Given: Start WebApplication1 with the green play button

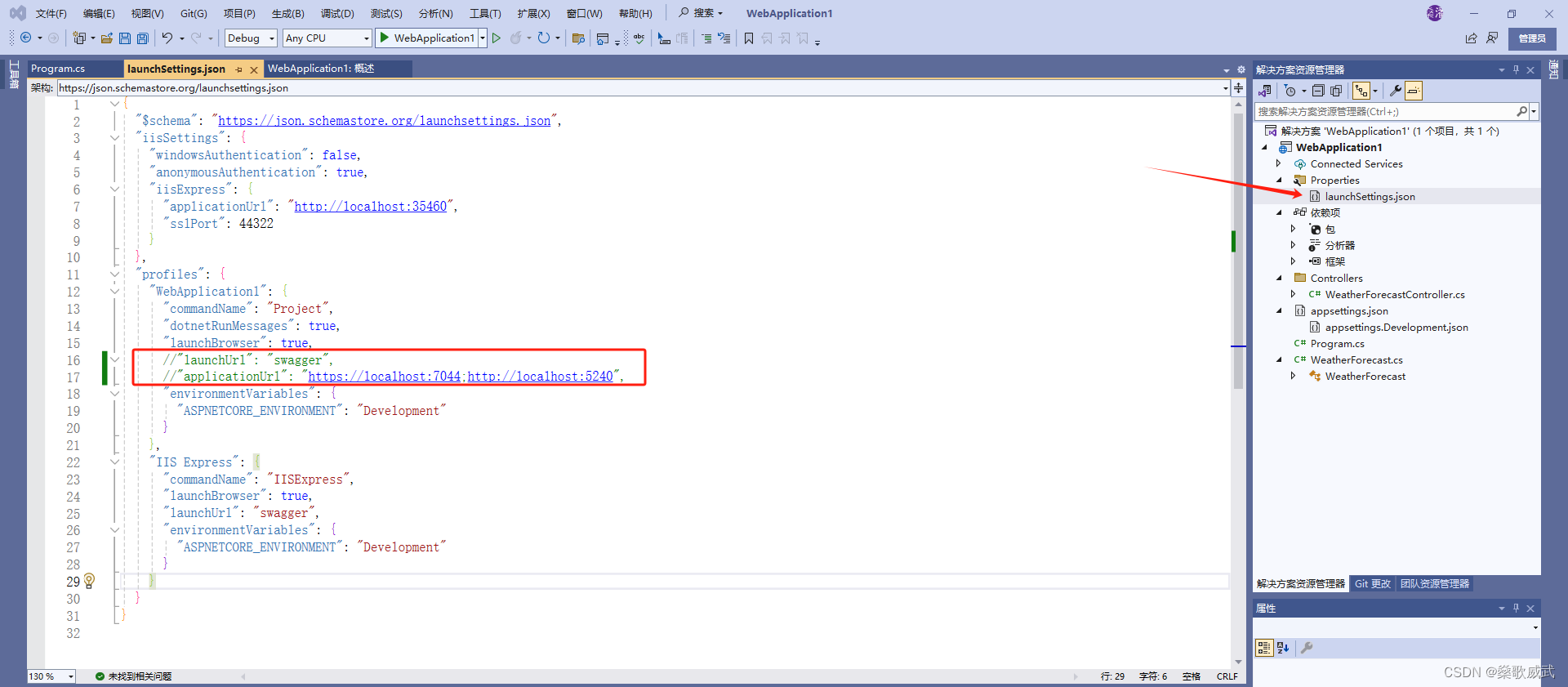Looking at the screenshot, I should [x=385, y=38].
